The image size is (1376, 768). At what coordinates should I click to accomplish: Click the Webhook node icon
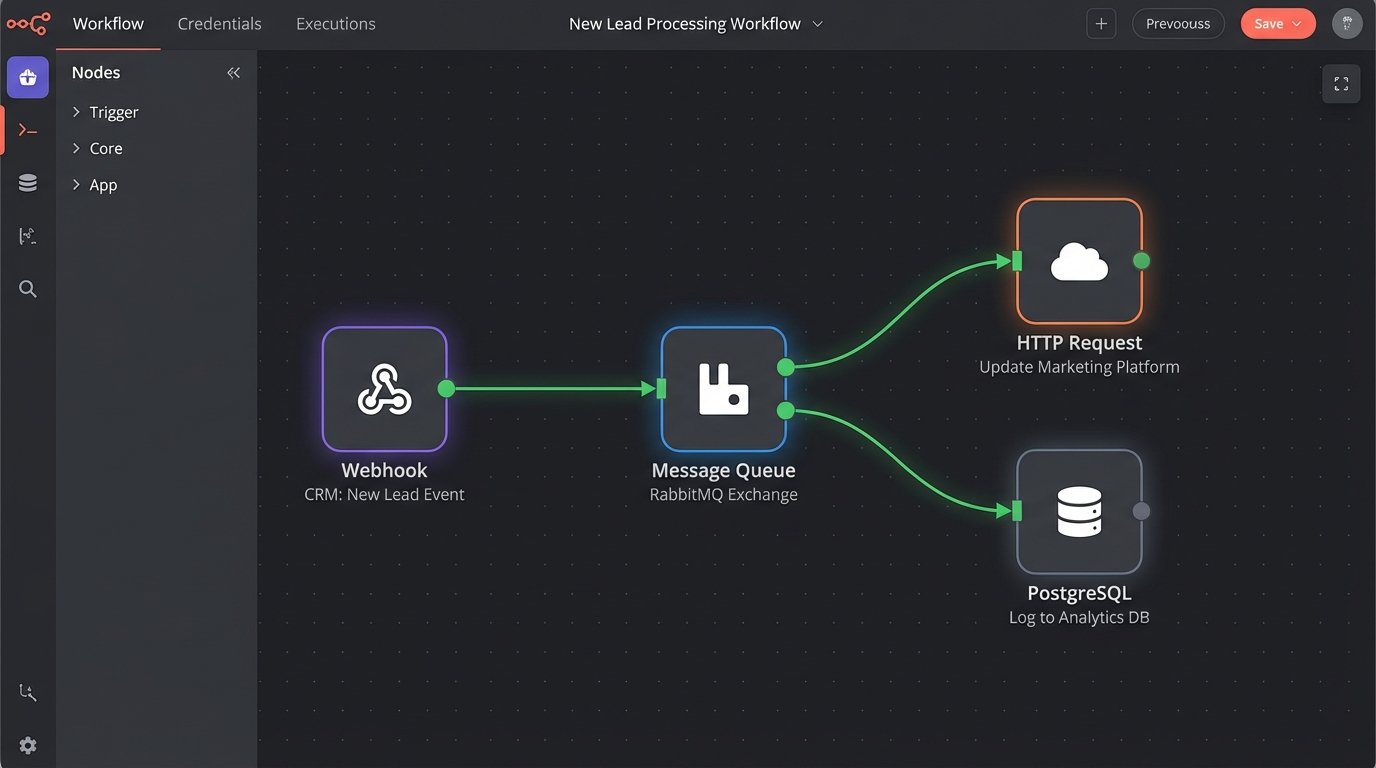pos(384,389)
